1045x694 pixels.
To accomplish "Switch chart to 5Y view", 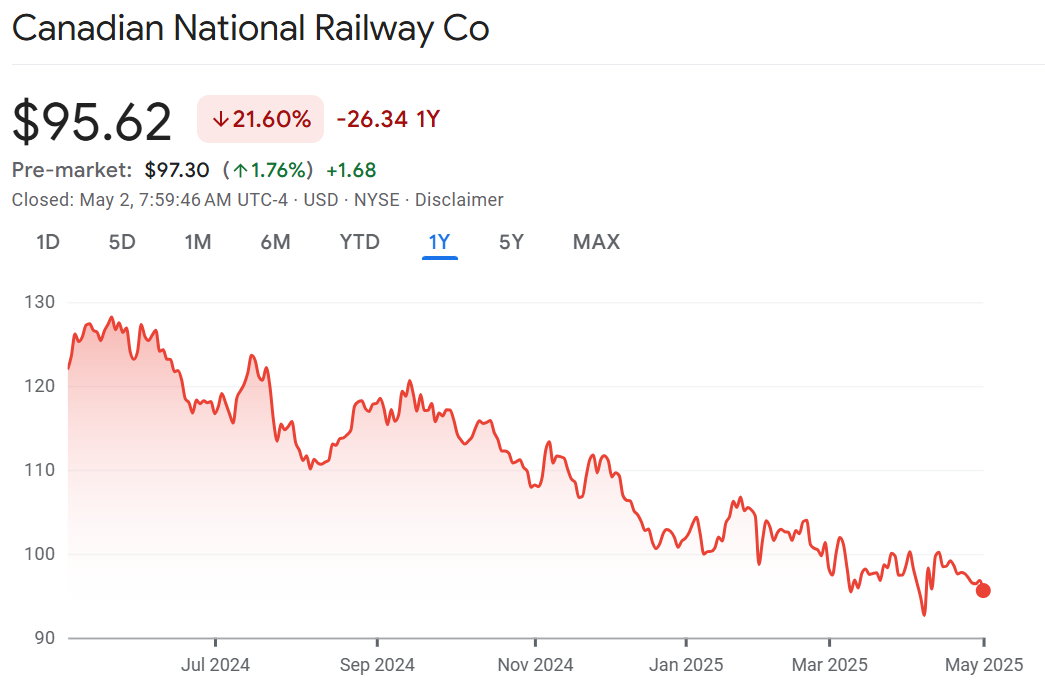I will click(511, 242).
